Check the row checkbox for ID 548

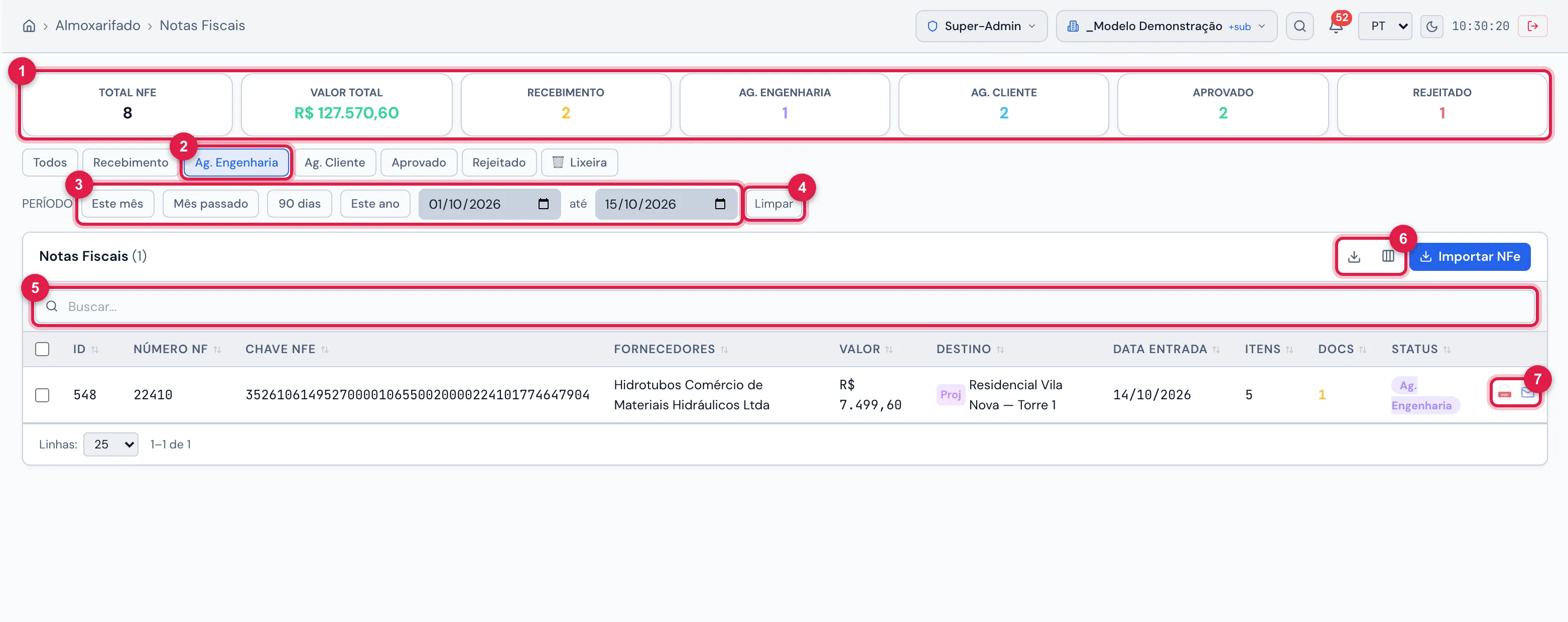42,395
